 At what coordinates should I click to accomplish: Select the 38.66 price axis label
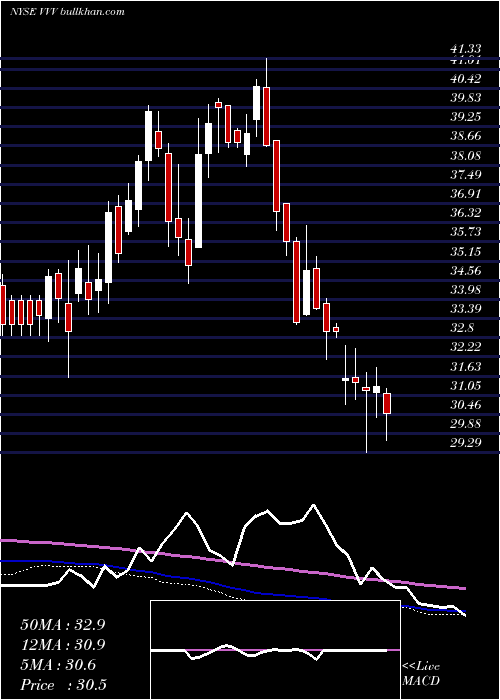[466, 136]
